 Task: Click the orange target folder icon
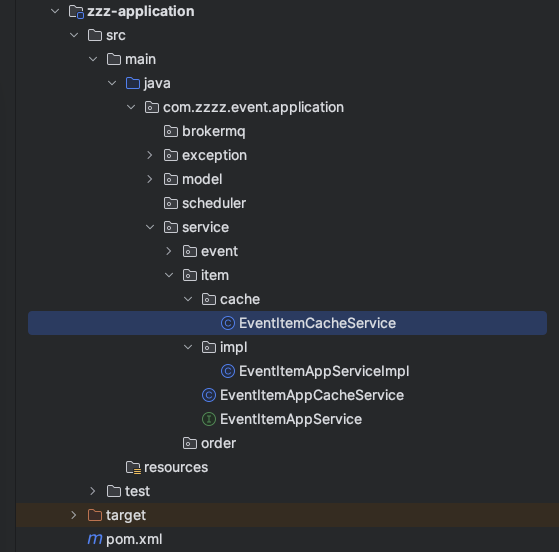click(95, 515)
